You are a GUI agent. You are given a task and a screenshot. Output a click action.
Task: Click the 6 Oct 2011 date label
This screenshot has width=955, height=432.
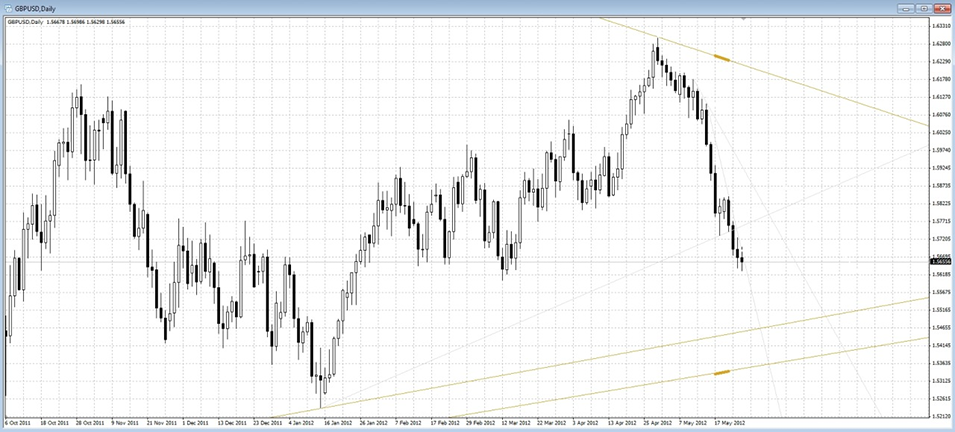coord(18,422)
